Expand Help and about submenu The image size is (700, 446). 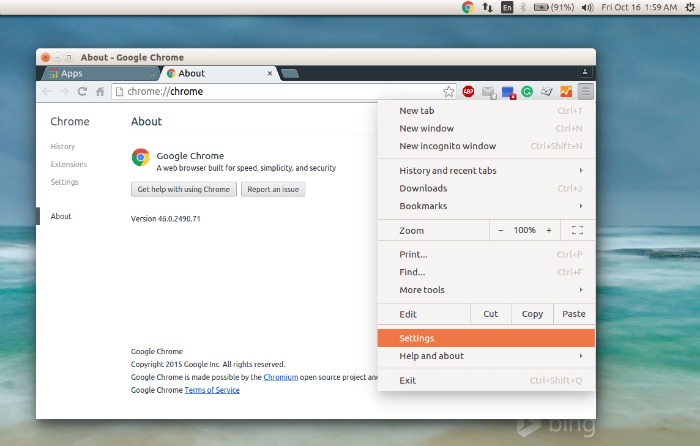486,356
